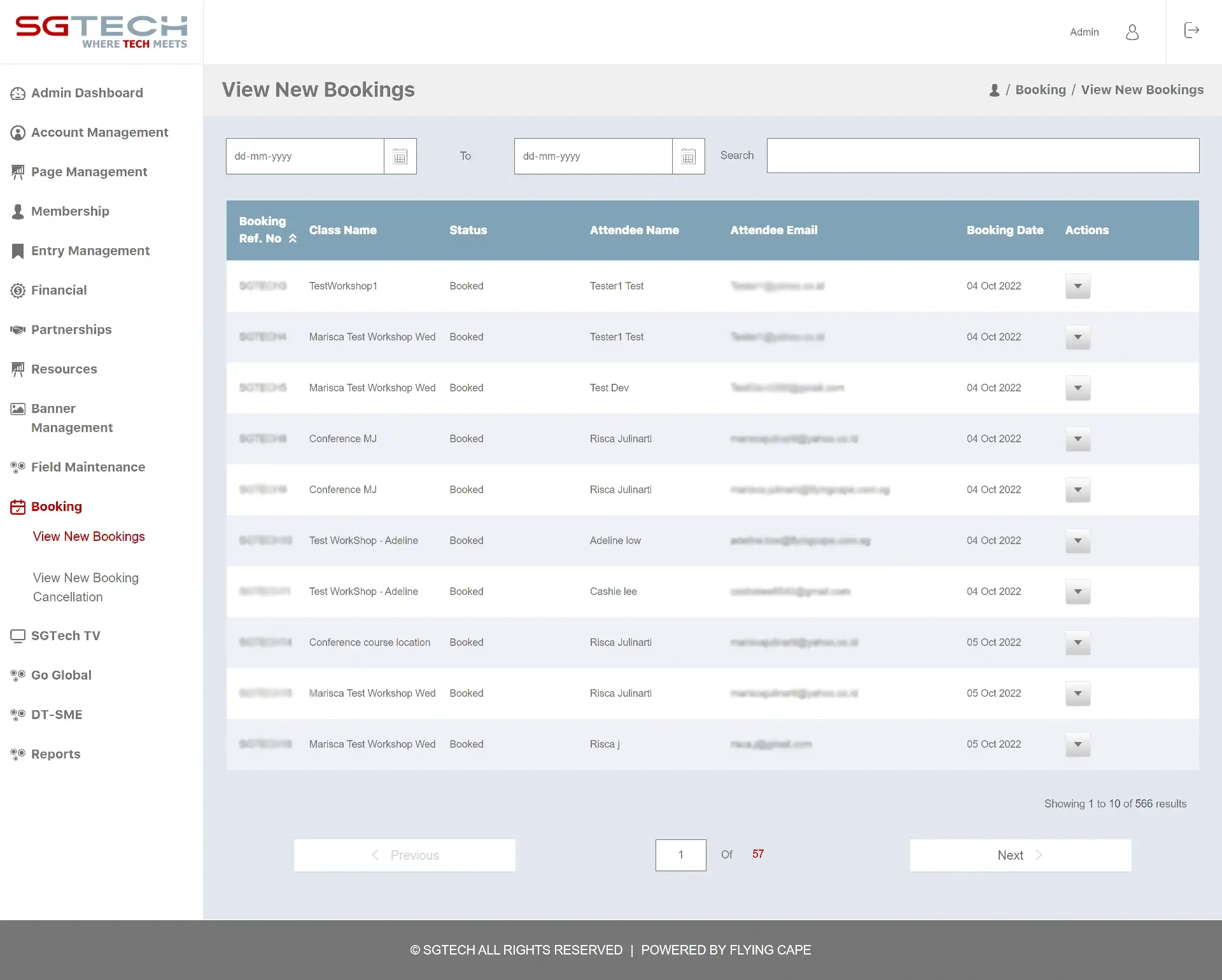Go to the next page of results
This screenshot has width=1222, height=980.
1020,855
